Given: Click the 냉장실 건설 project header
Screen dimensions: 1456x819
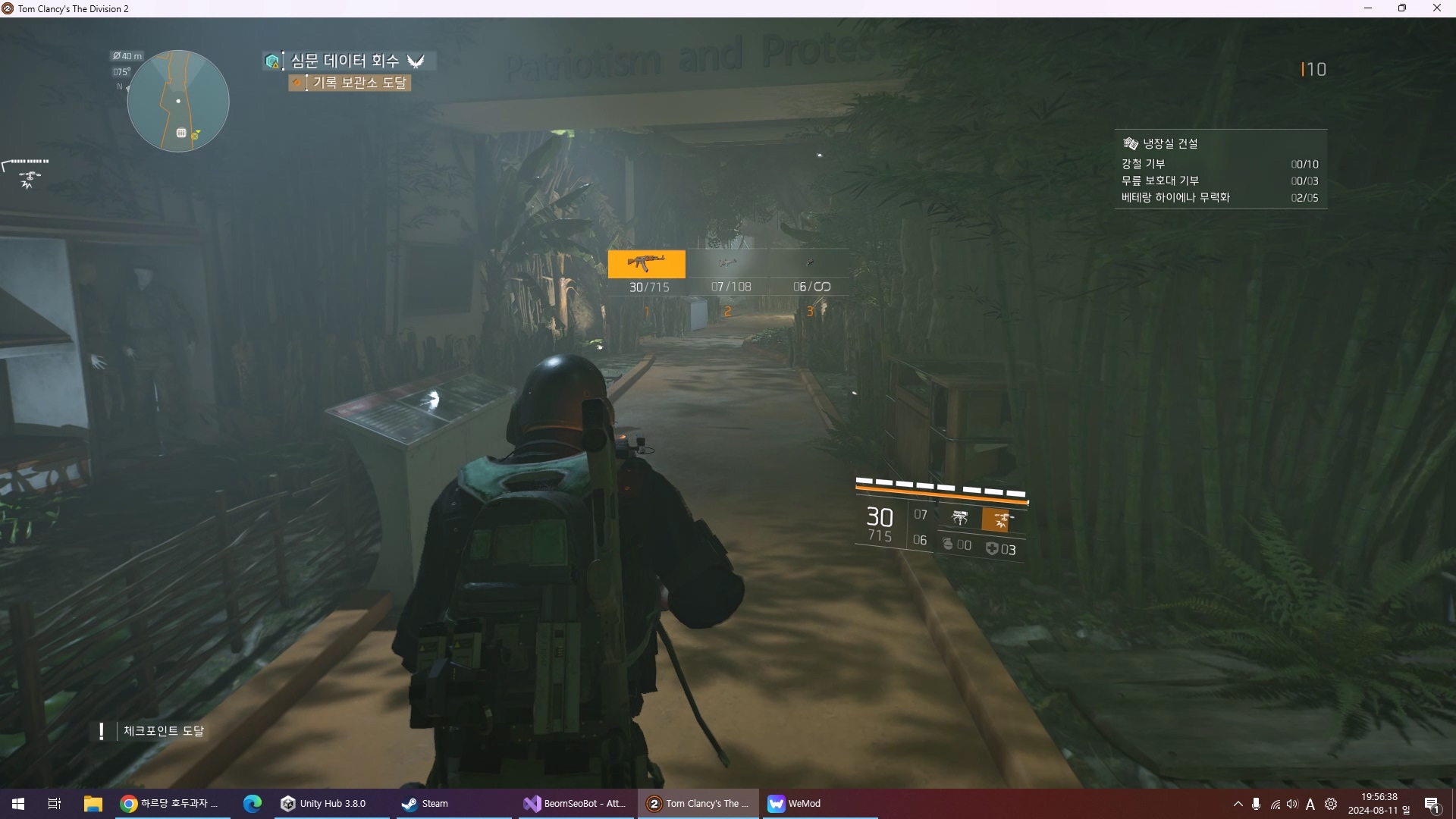Looking at the screenshot, I should [x=1170, y=143].
